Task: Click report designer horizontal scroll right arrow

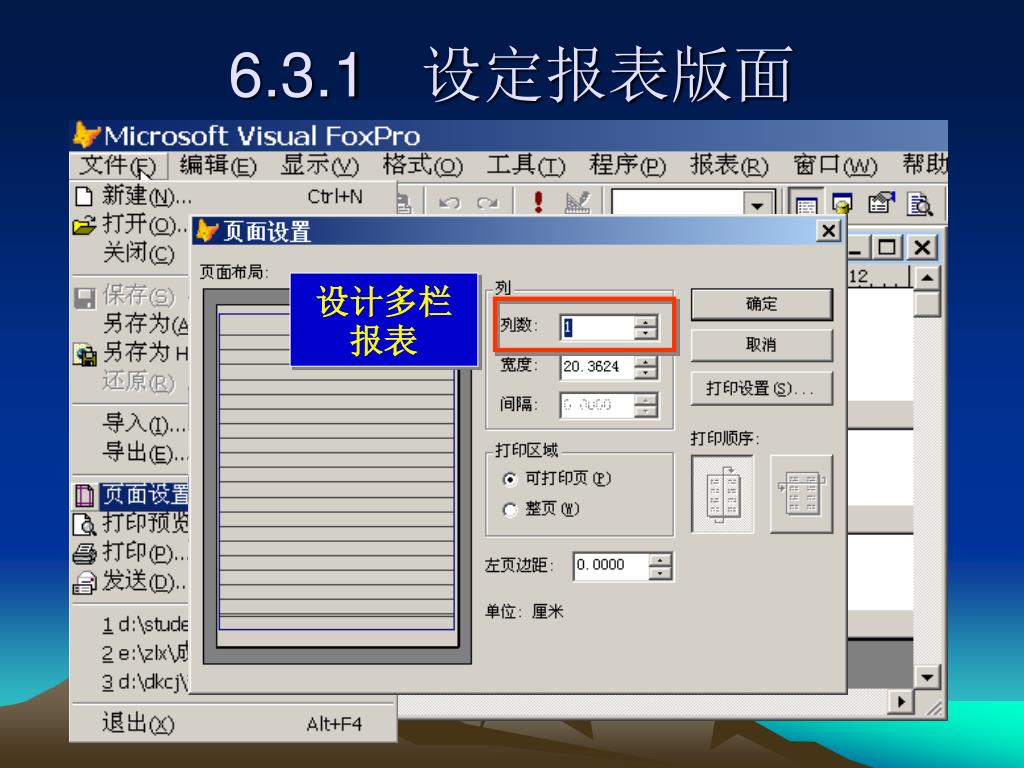Action: [x=901, y=702]
